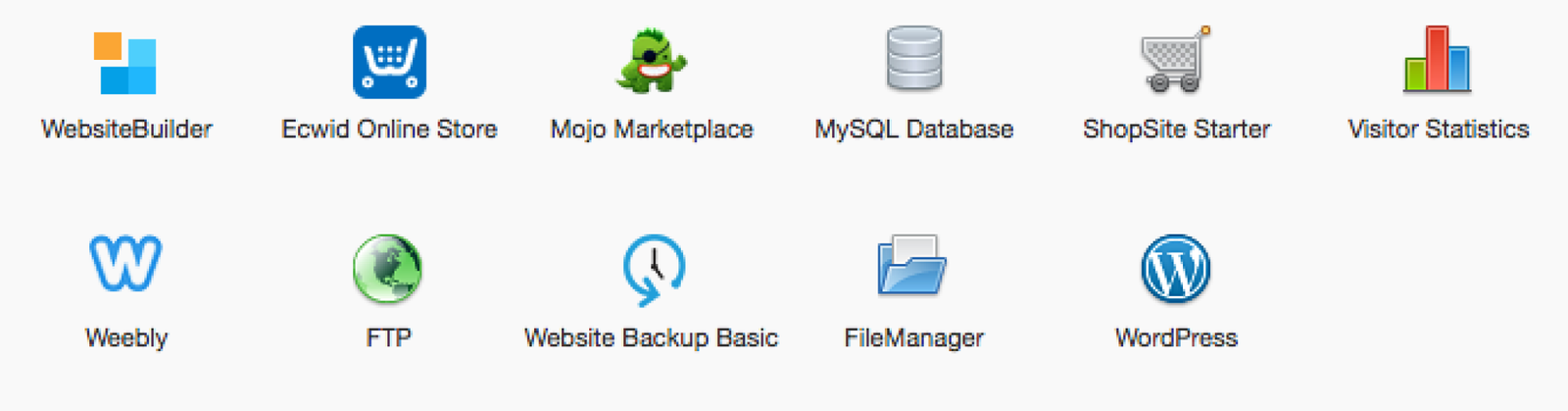Viewport: 1568px width, 411px height.
Task: Open the Visitor Statistics bar chart icon
Action: coord(1437,61)
